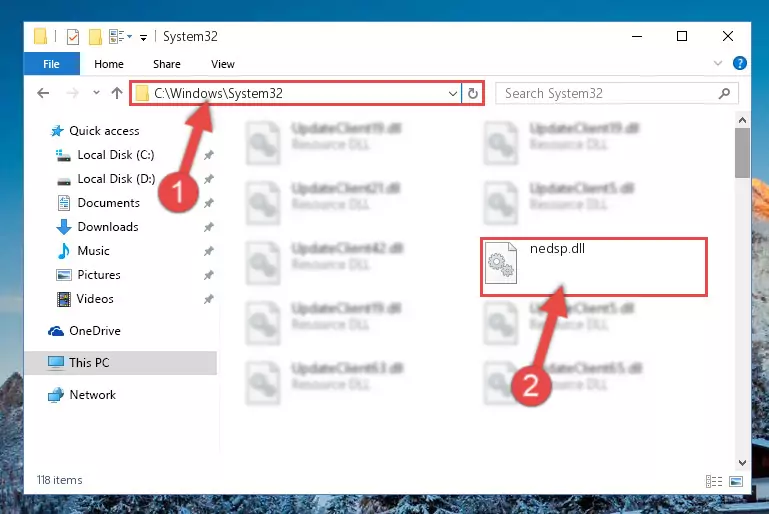Click the pin icon next to Downloads
Viewport: 769px width, 514px height.
pos(208,227)
